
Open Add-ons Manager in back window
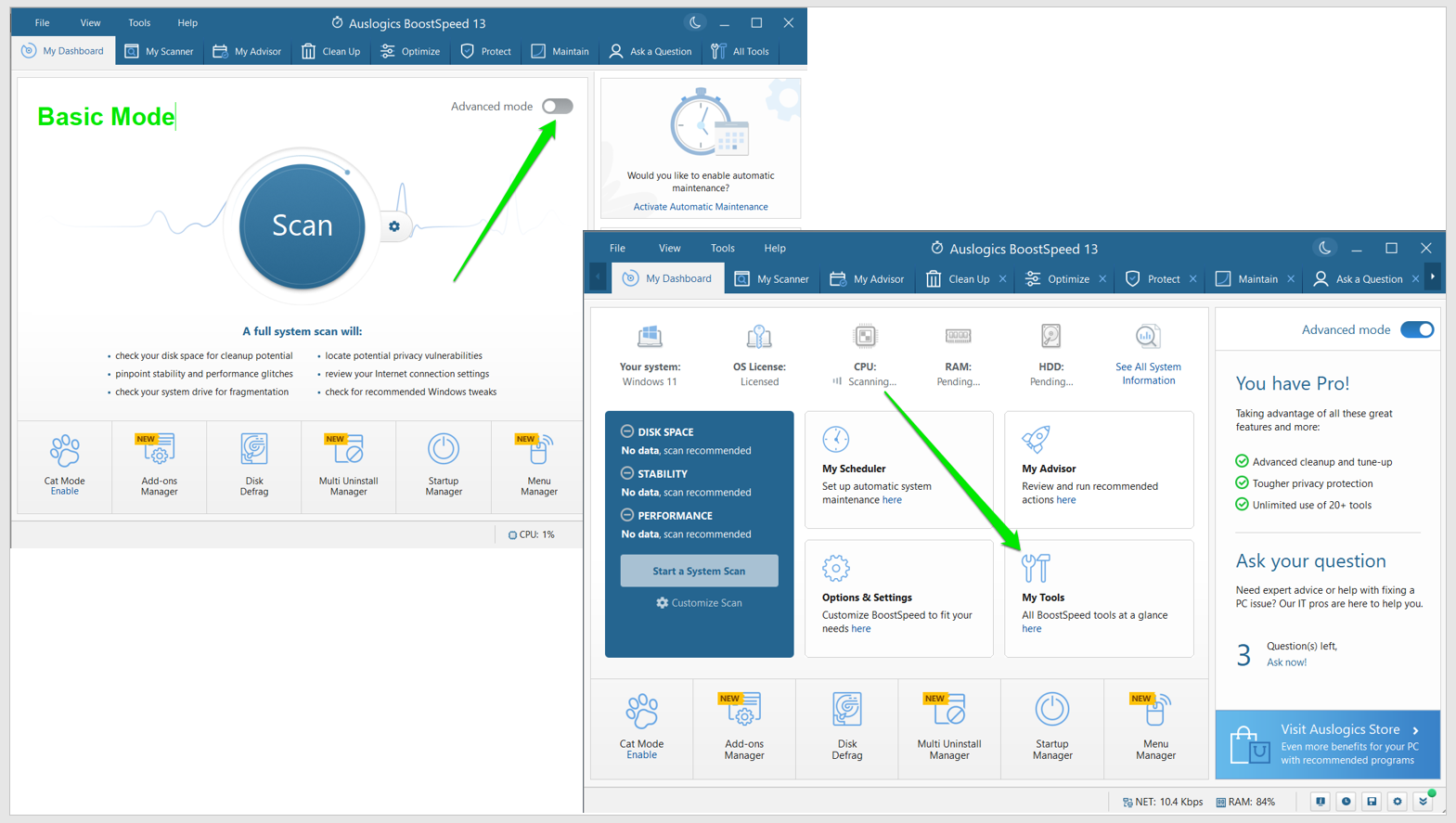click(159, 466)
